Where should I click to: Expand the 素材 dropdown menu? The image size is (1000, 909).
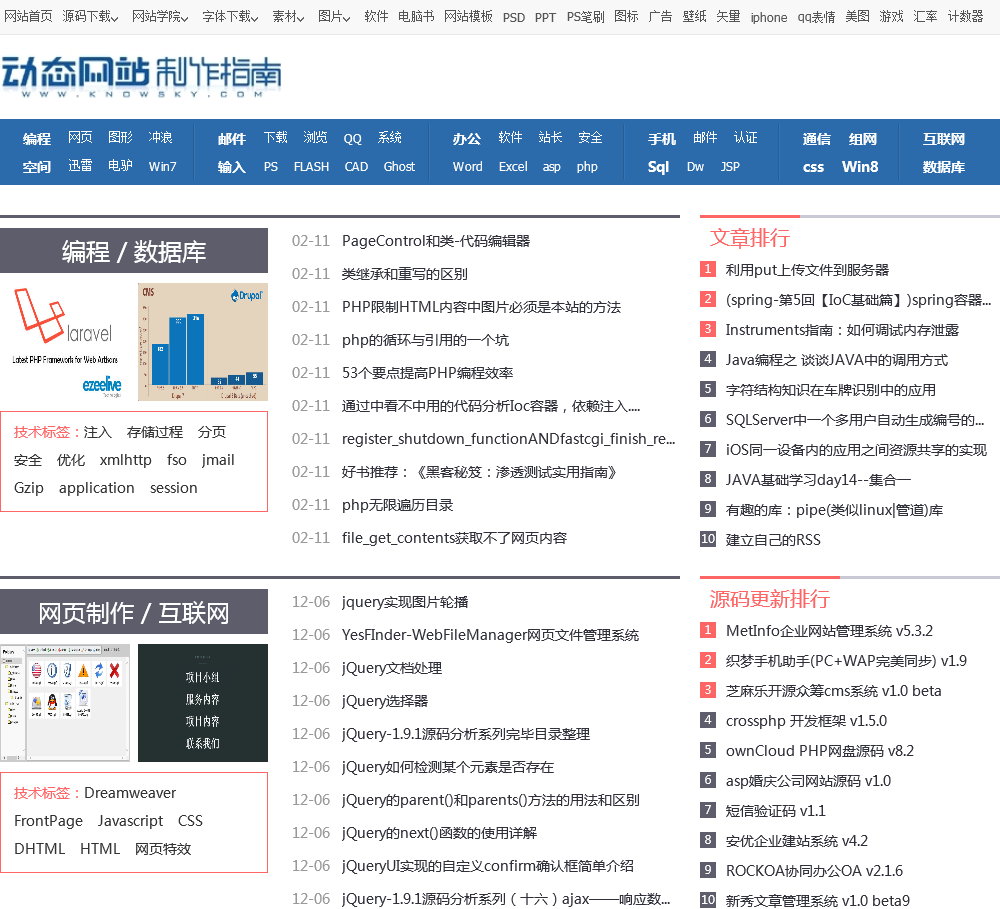[288, 17]
